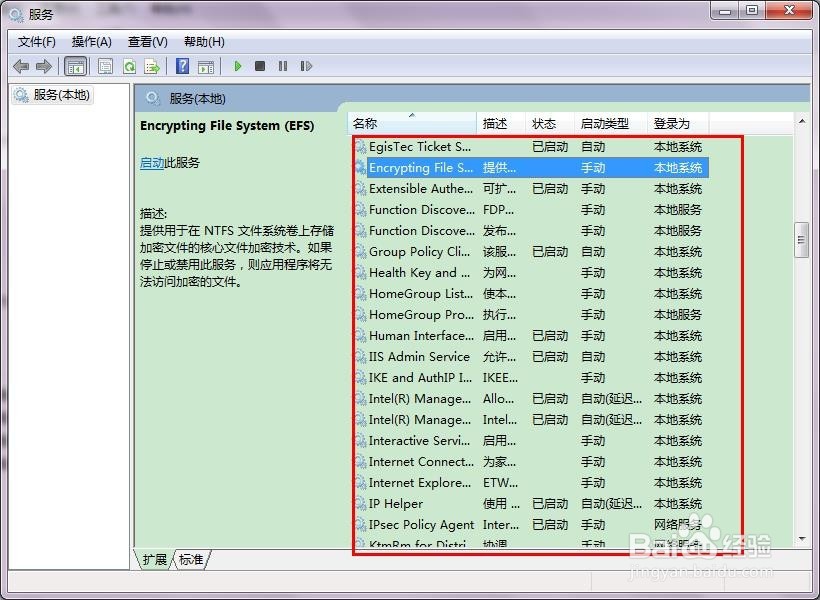Click the list scroll down arrow
The width and height of the screenshot is (820, 600).
click(802, 539)
